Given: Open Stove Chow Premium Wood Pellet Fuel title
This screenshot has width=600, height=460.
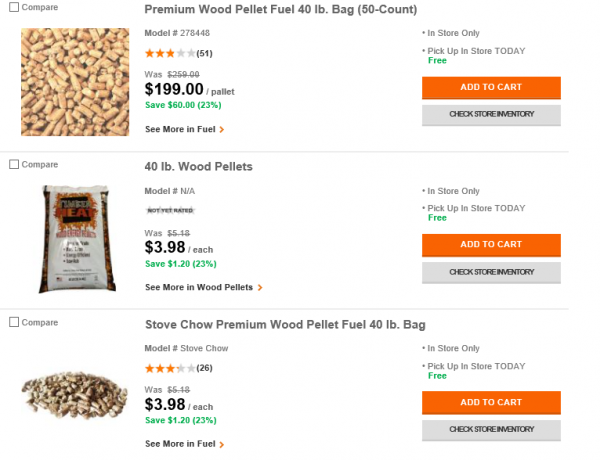Looking at the screenshot, I should pyautogui.click(x=285, y=325).
